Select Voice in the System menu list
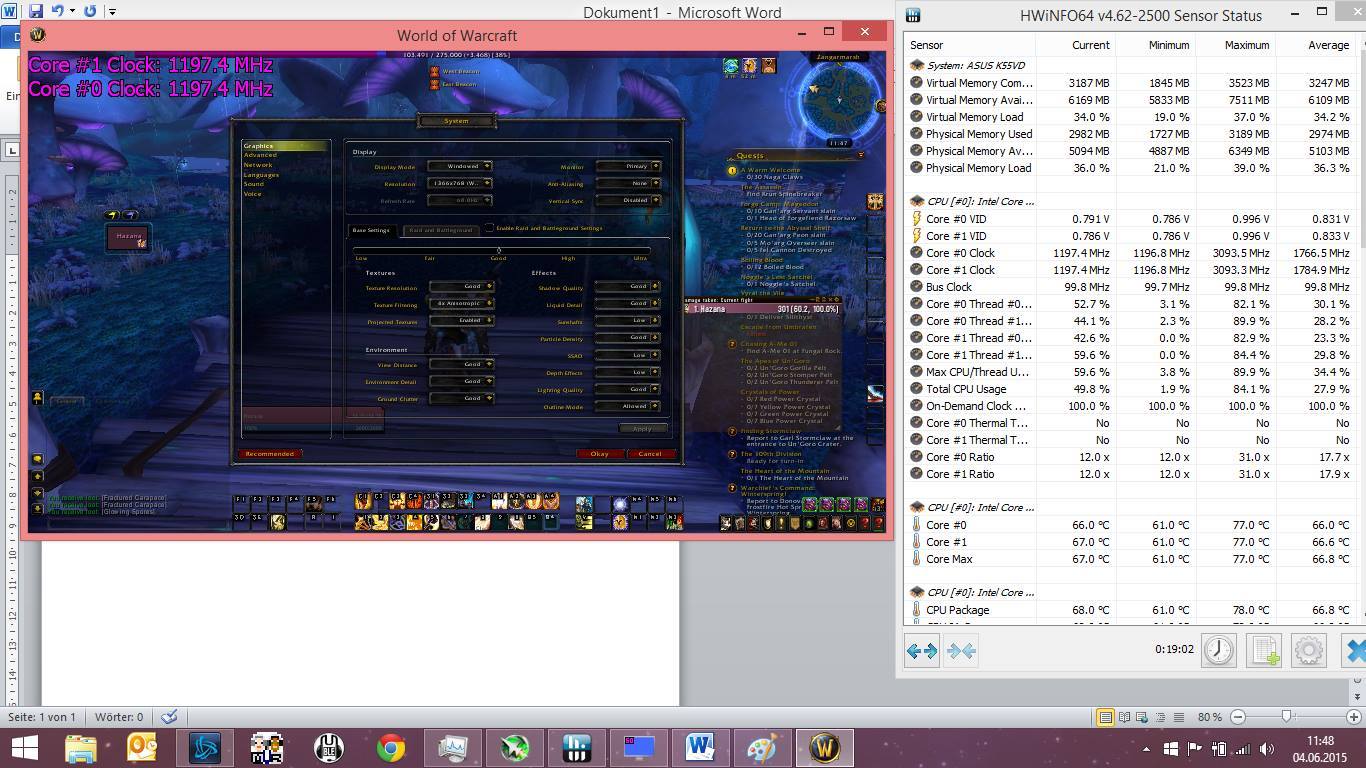The height and width of the screenshot is (768, 1366). pos(252,194)
